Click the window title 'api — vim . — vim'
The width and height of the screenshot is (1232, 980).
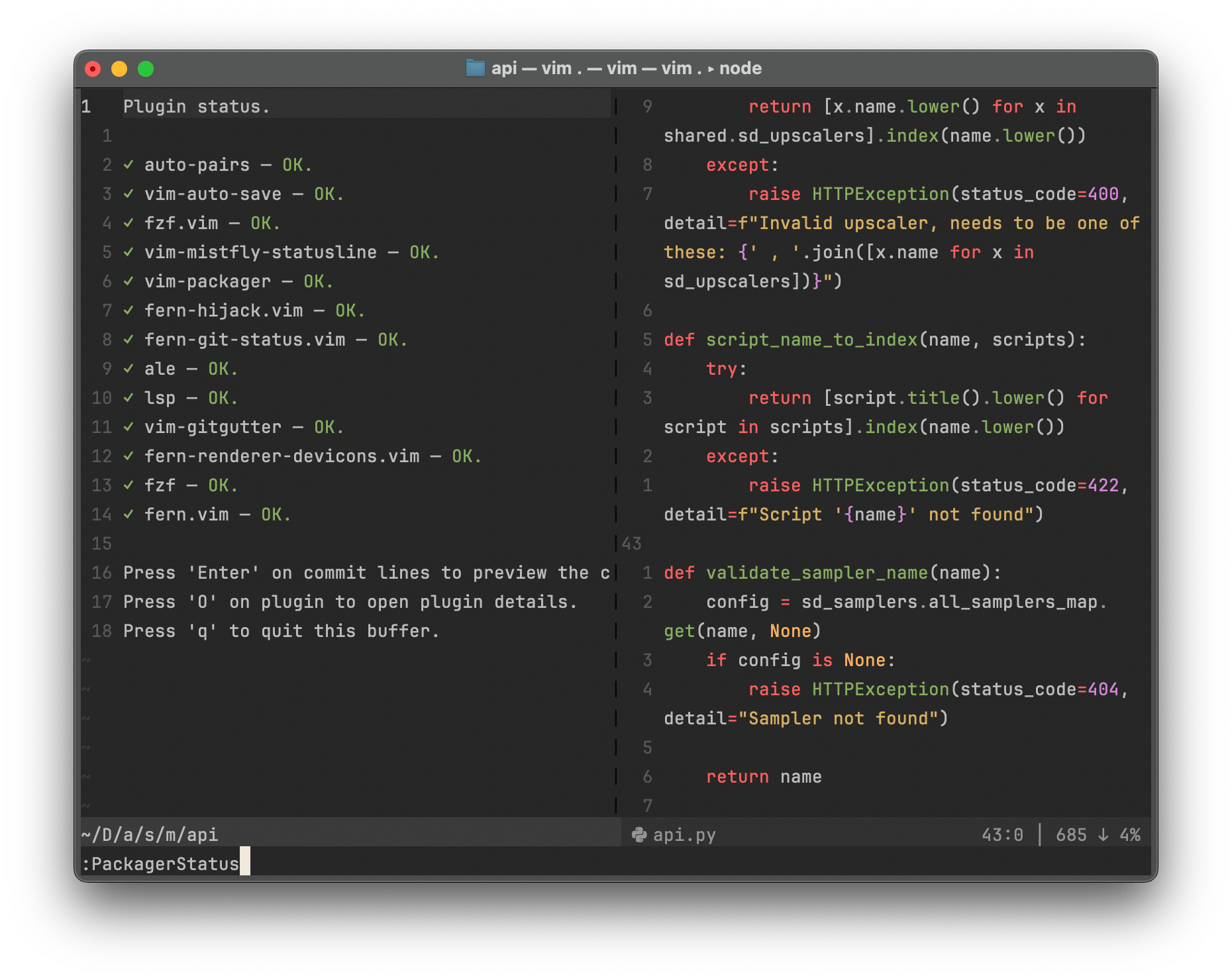[x=627, y=68]
